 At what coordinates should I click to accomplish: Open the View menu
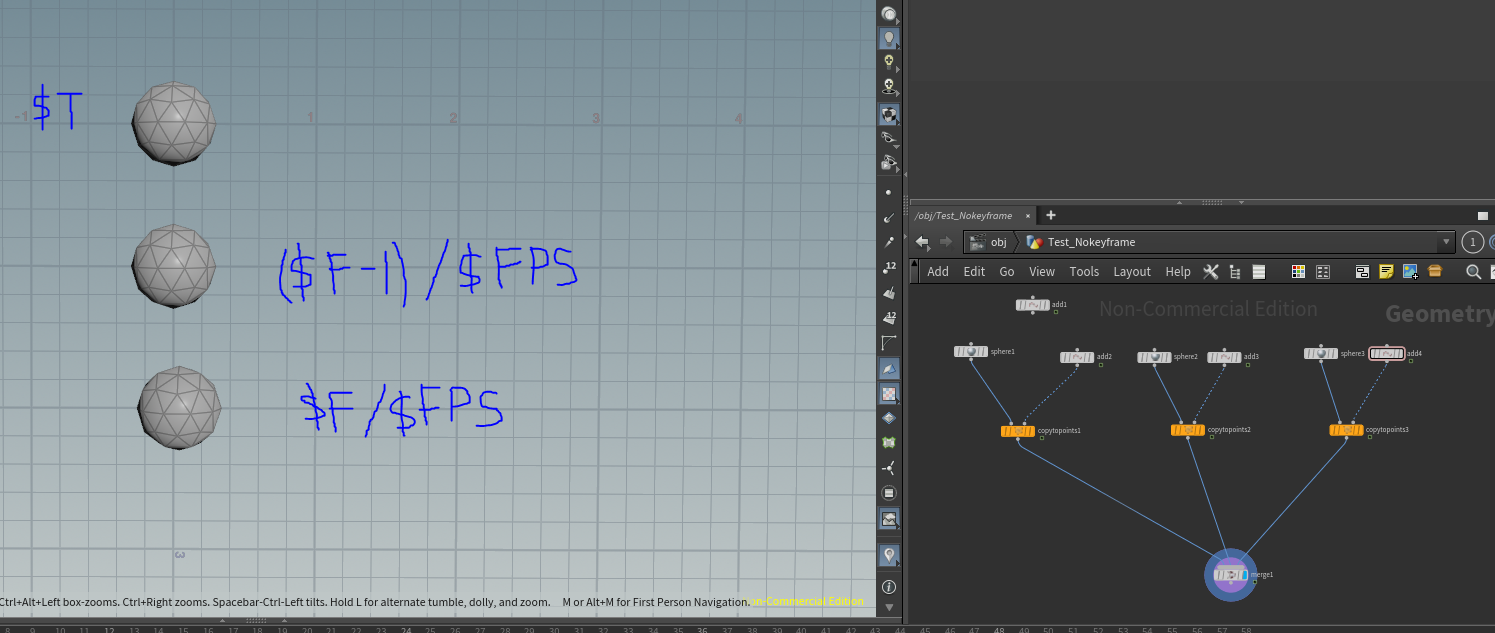coord(1042,271)
